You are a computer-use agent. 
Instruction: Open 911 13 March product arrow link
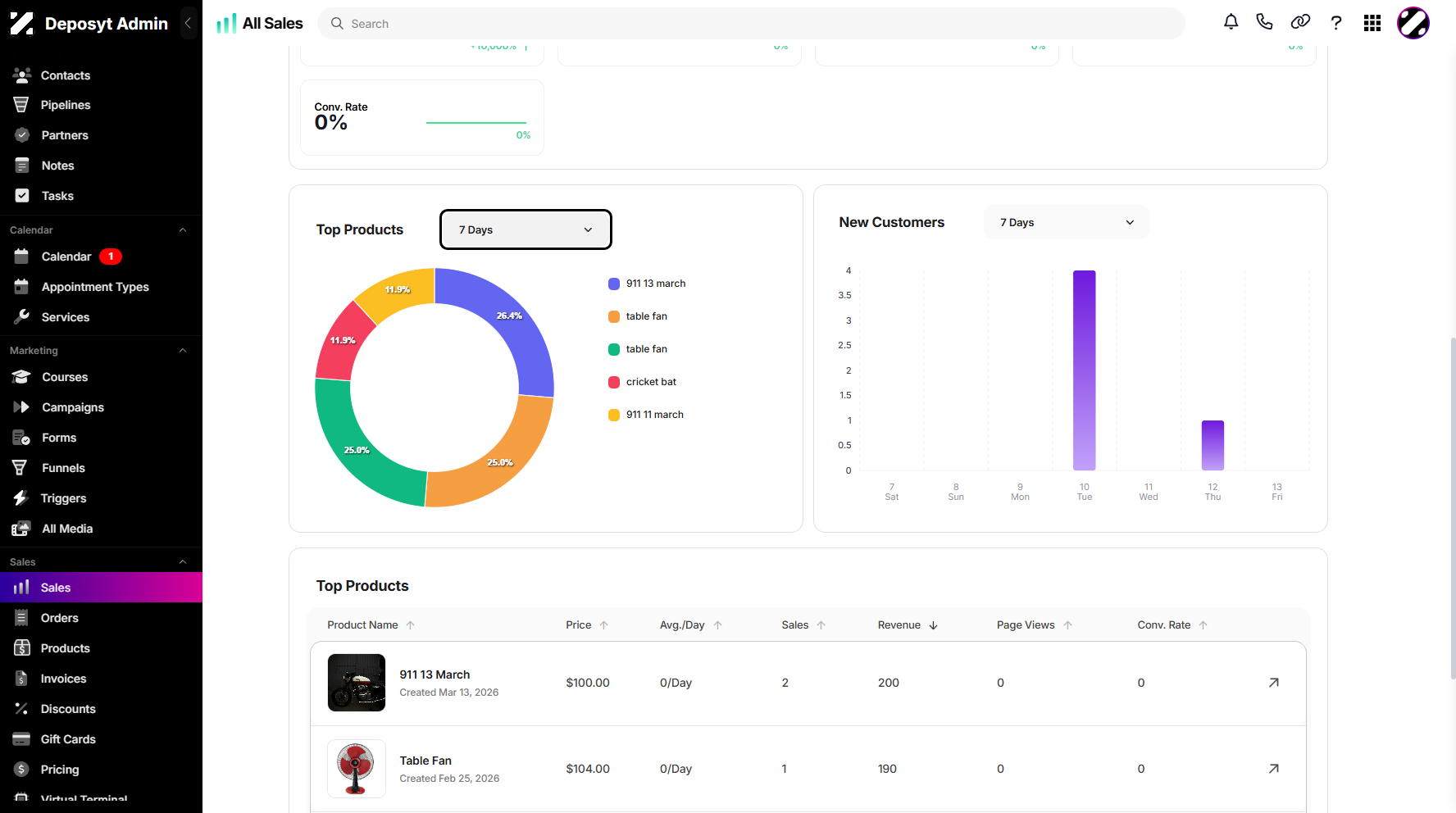[1273, 683]
